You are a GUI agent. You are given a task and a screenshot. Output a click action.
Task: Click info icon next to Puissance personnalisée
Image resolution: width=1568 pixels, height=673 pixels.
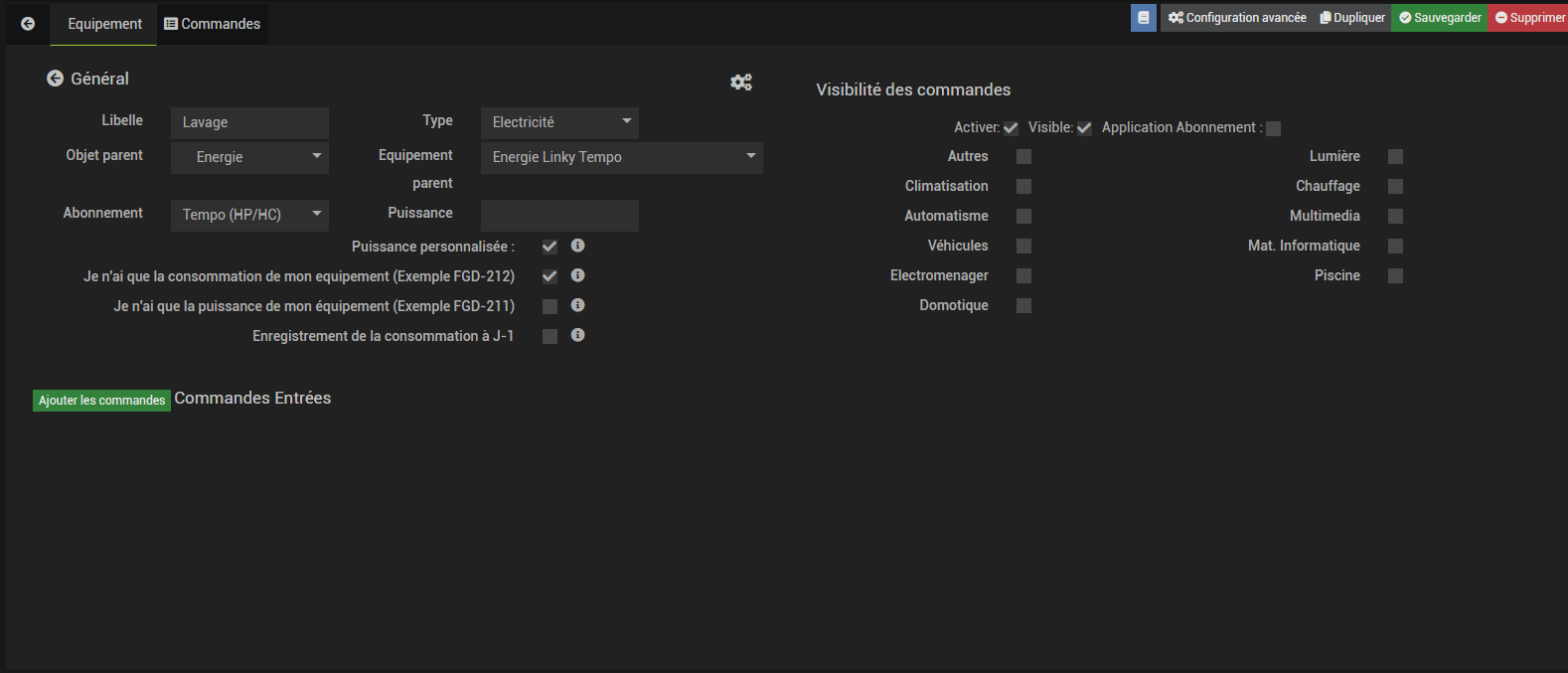[x=577, y=246]
